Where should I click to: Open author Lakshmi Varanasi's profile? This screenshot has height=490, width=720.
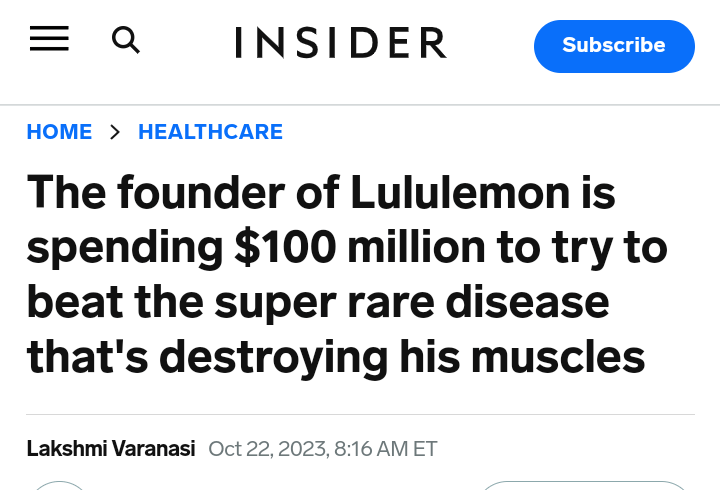(111, 448)
